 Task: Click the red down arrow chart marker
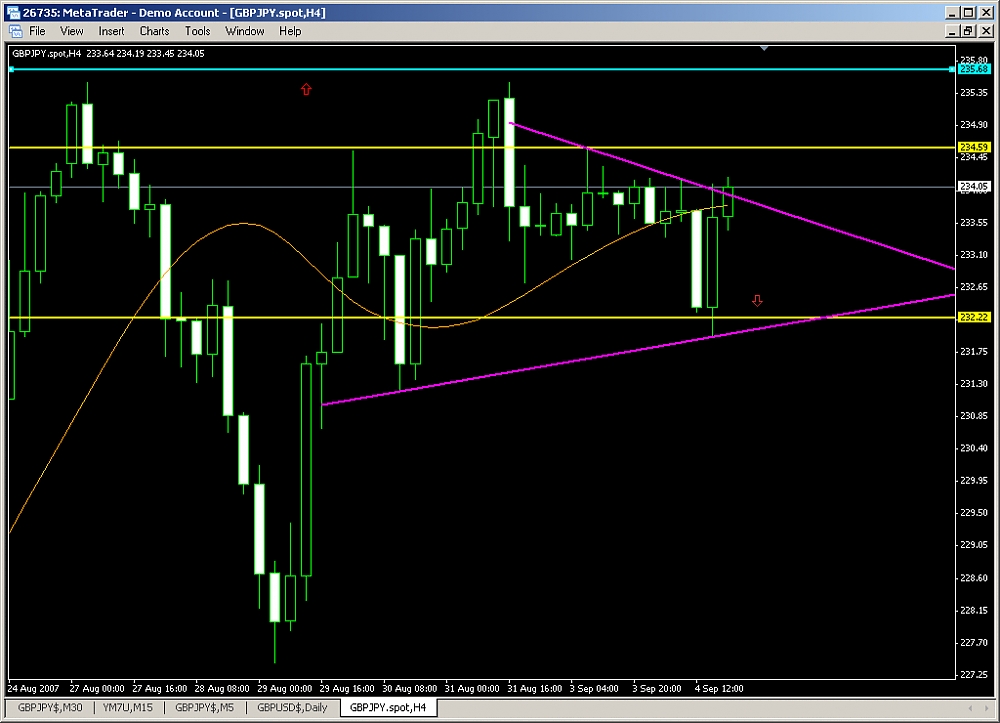(757, 300)
